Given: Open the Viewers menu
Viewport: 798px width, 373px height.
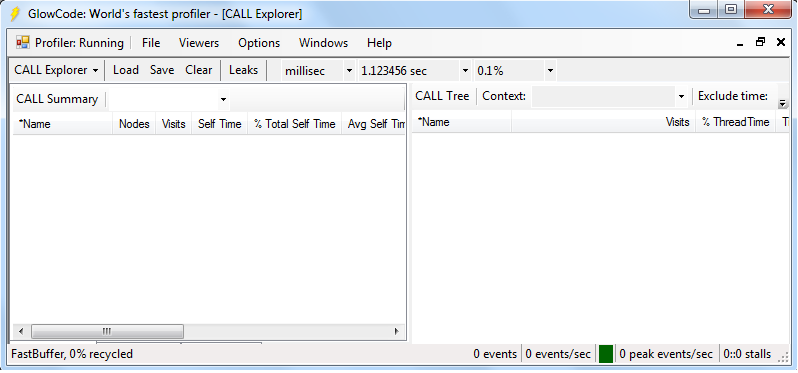Looking at the screenshot, I should [198, 43].
